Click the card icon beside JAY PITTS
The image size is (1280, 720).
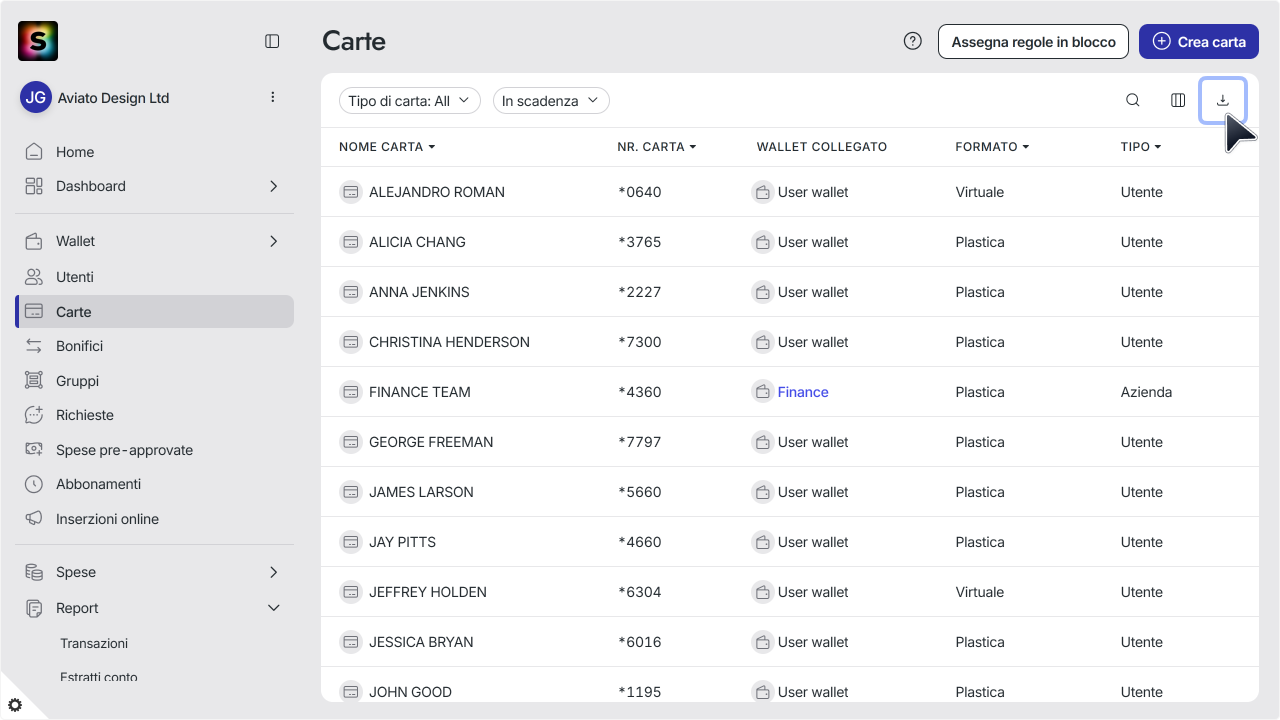[x=350, y=542]
